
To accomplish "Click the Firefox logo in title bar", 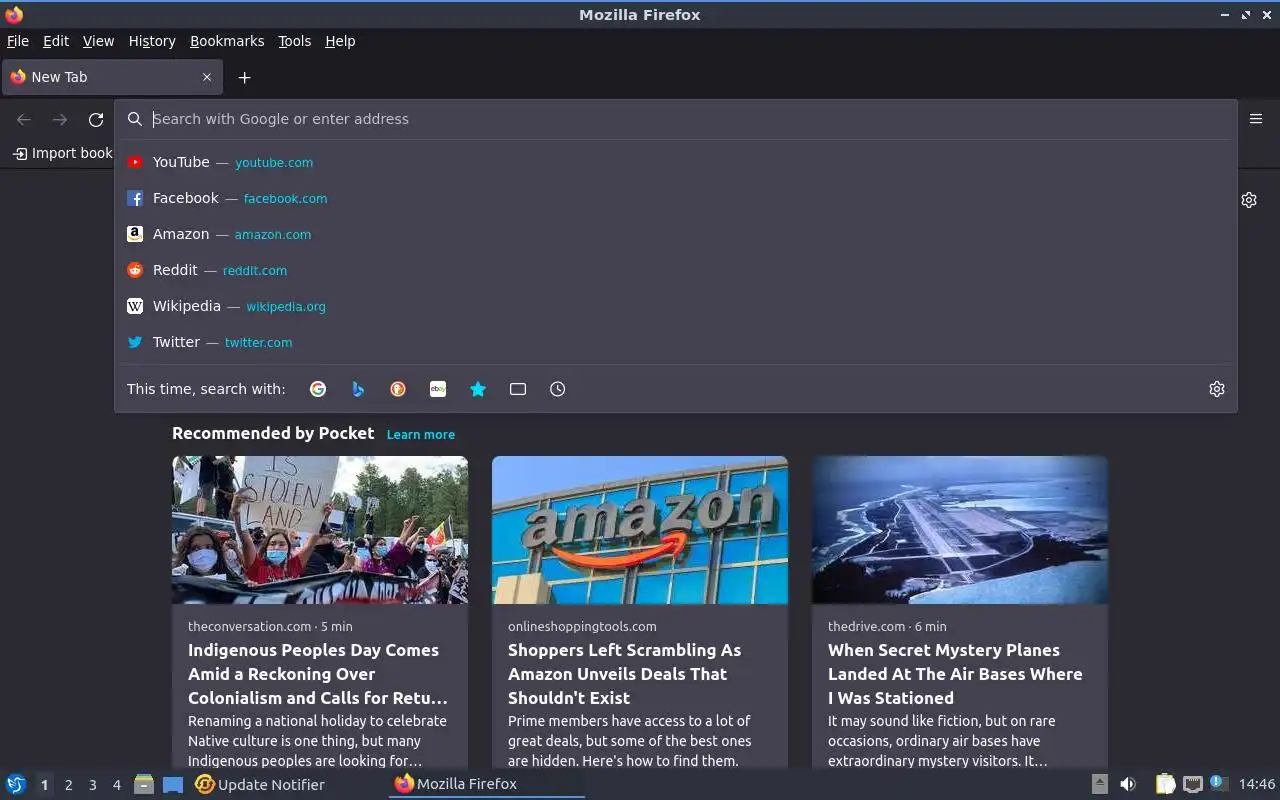I will tap(14, 14).
